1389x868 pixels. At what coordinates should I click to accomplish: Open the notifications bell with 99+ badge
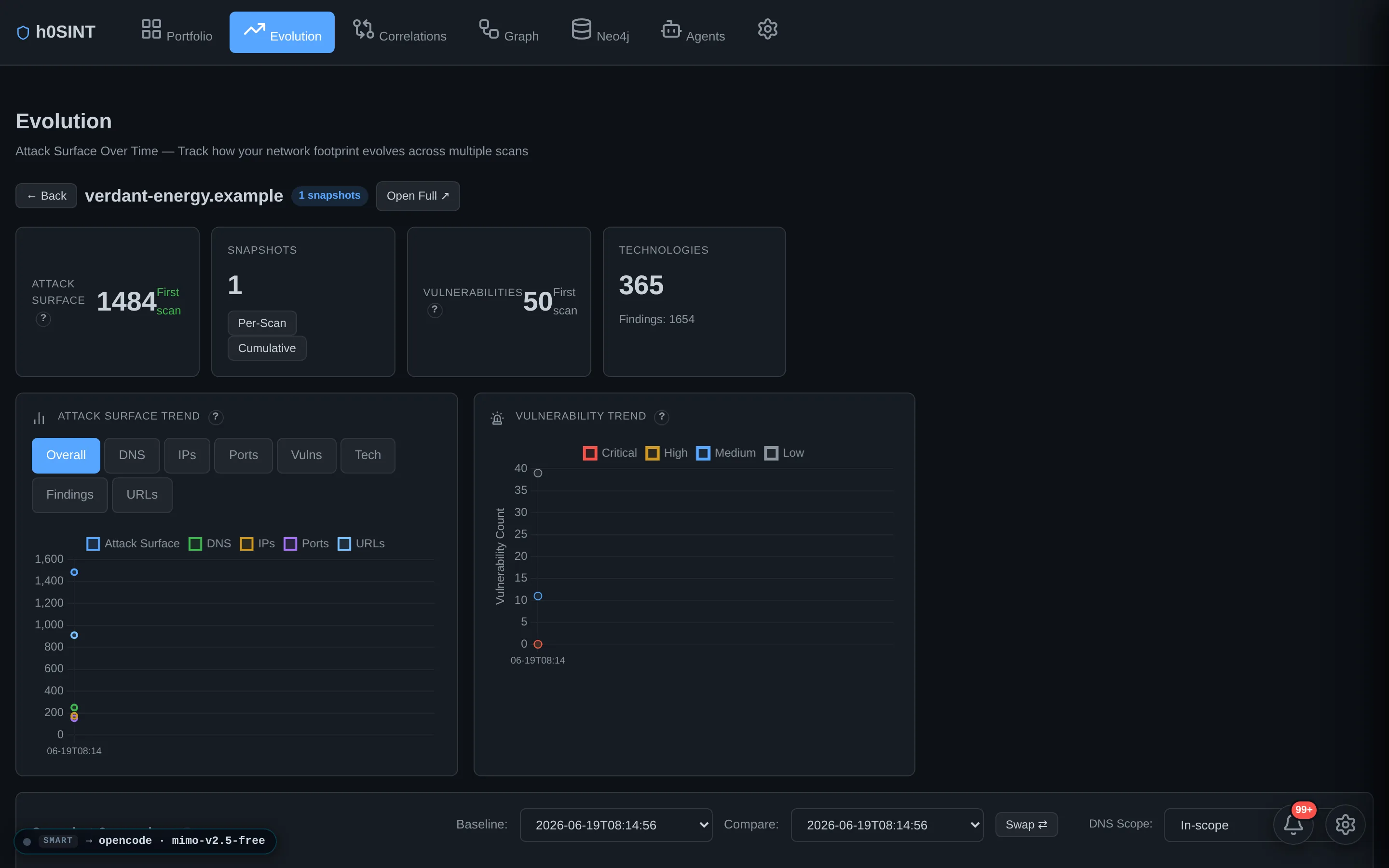pyautogui.click(x=1293, y=825)
